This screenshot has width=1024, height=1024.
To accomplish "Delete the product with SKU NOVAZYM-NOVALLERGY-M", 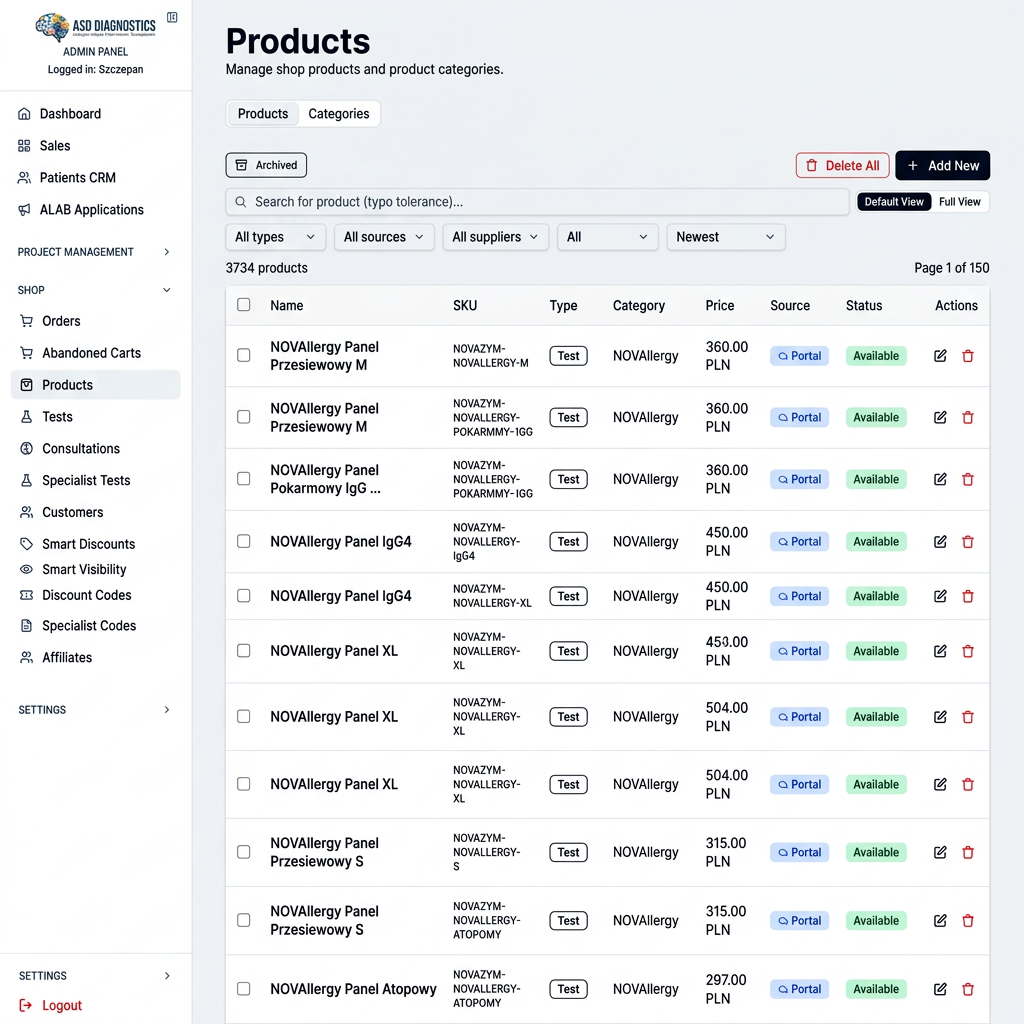I will tap(968, 356).
